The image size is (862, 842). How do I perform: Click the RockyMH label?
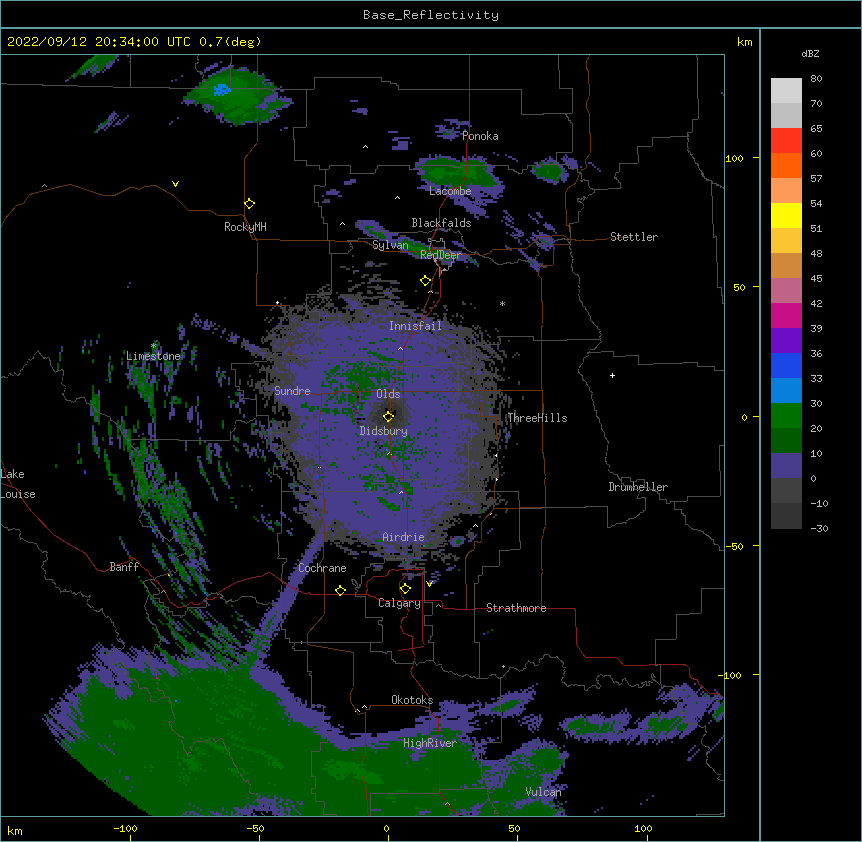coord(245,227)
